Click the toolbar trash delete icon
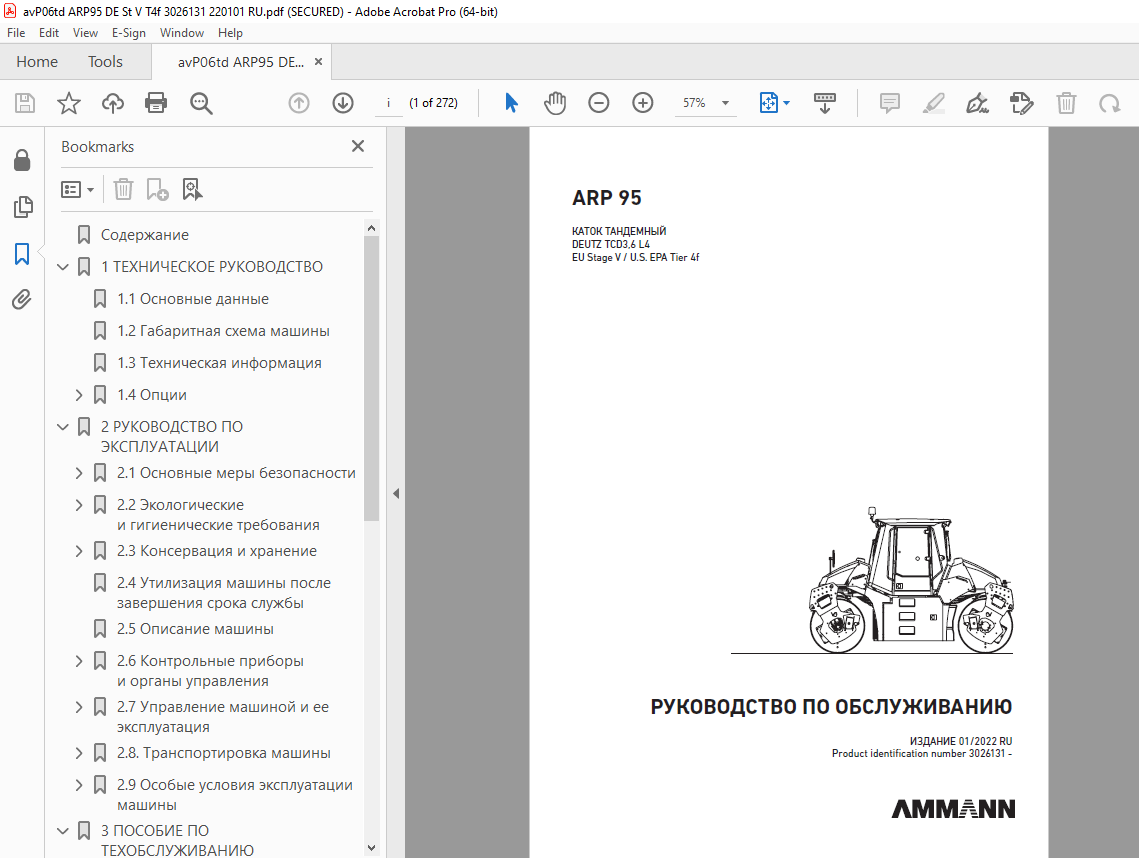The height and width of the screenshot is (858, 1139). [1066, 103]
